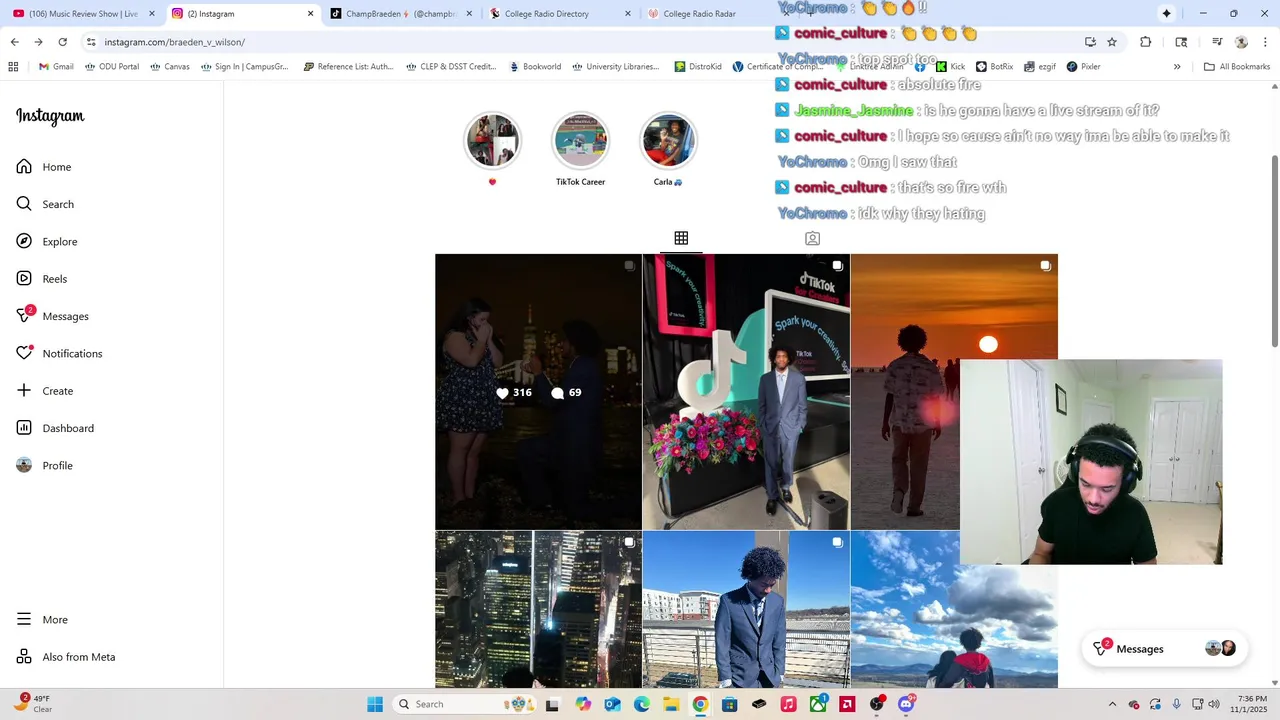1280x720 pixels.
Task: Open ODU Portal bookmark
Action: click(x=112, y=67)
